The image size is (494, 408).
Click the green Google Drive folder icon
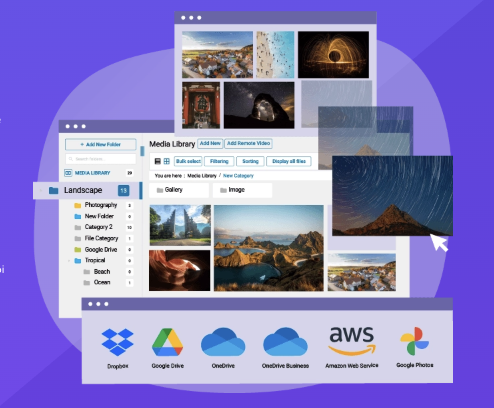pyautogui.click(x=78, y=250)
